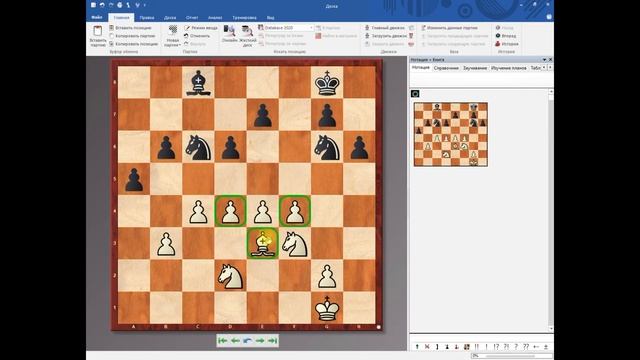Select the Изучение планов panel tab
This screenshot has width=640, height=360.
tap(509, 68)
